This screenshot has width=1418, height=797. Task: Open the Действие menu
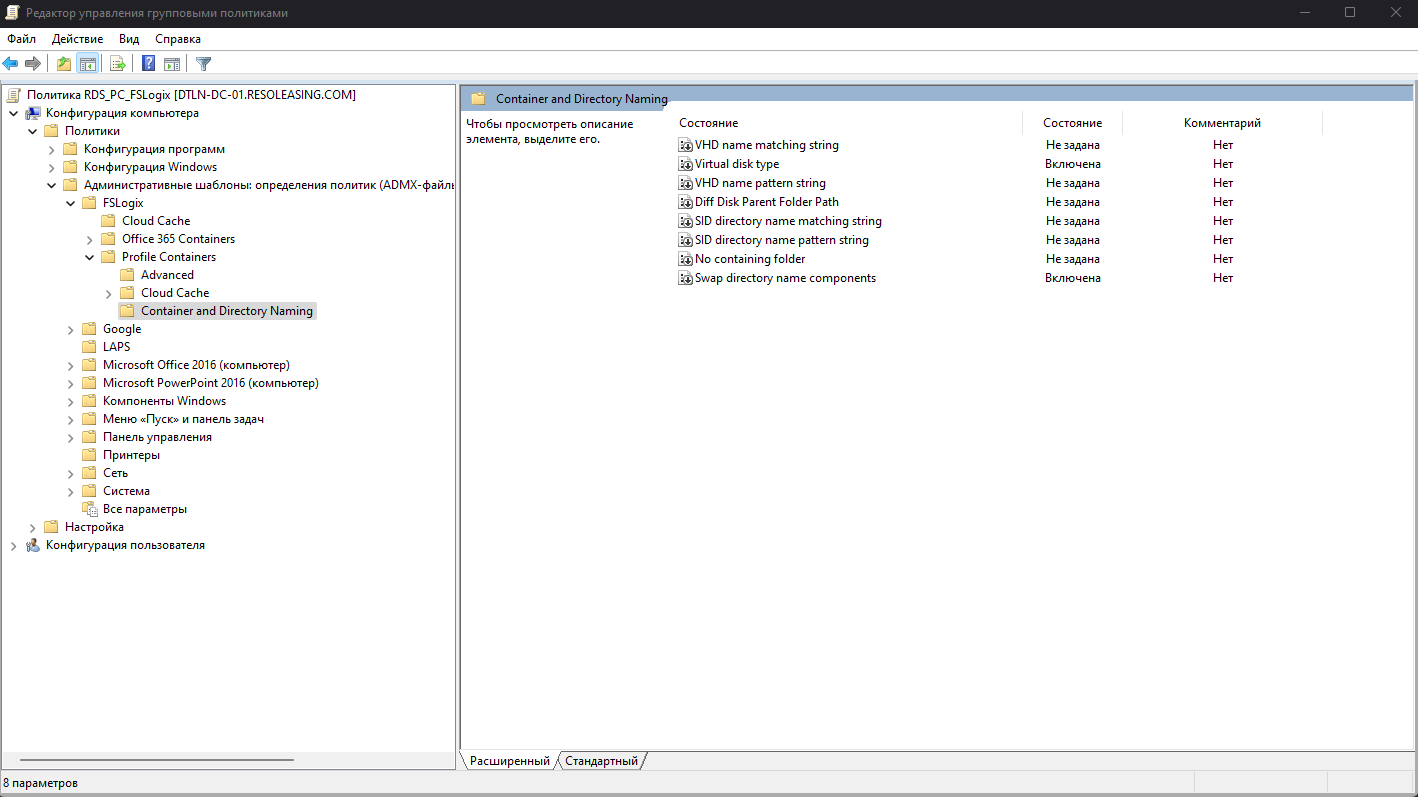point(76,38)
